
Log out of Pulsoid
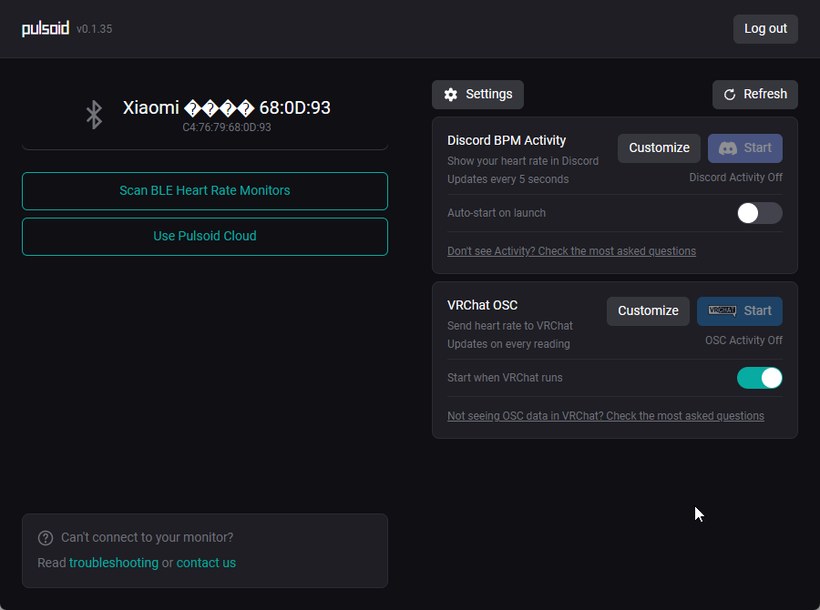pyautogui.click(x=765, y=29)
